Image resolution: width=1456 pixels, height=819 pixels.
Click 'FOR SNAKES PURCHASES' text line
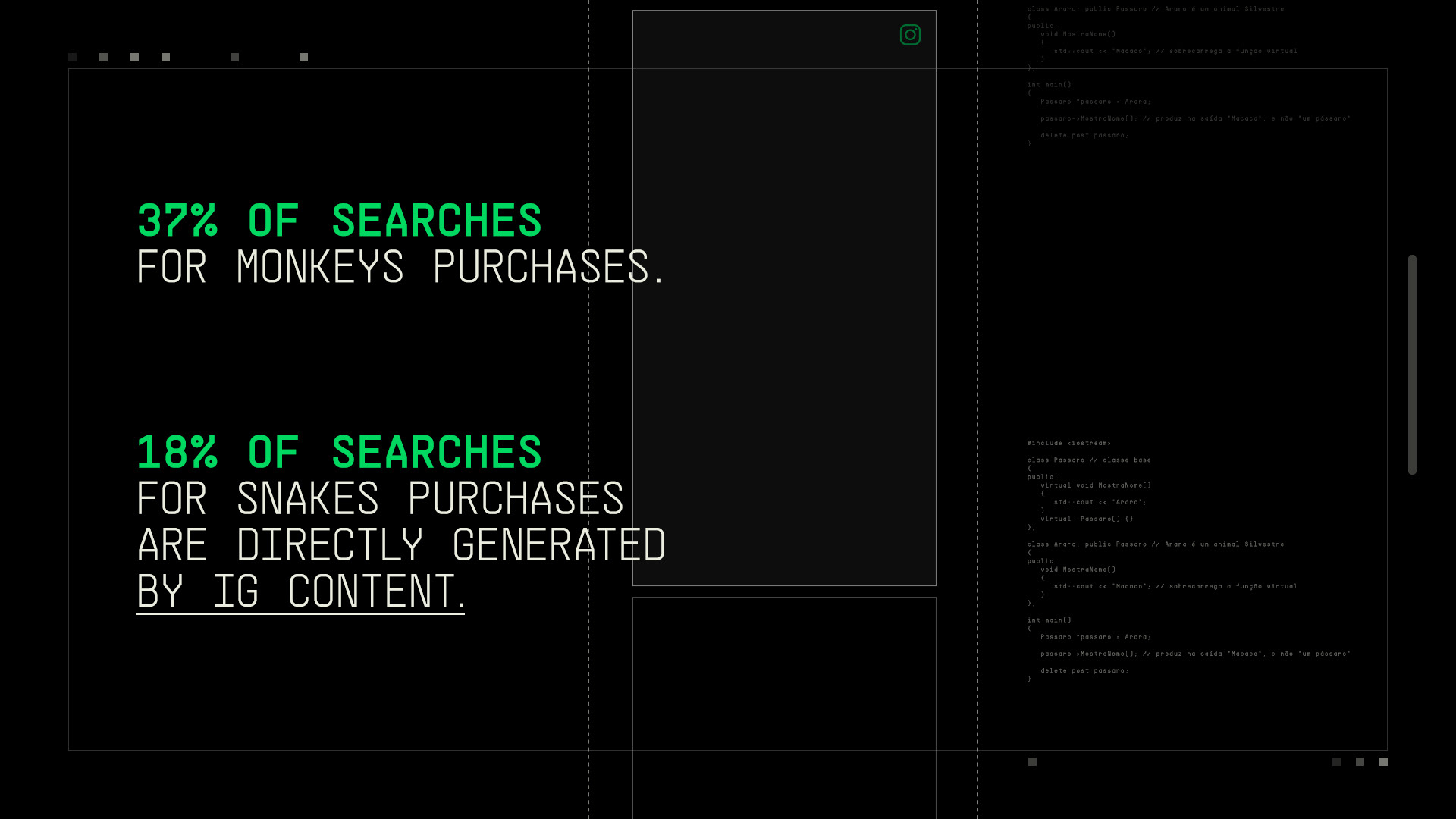pyautogui.click(x=380, y=498)
